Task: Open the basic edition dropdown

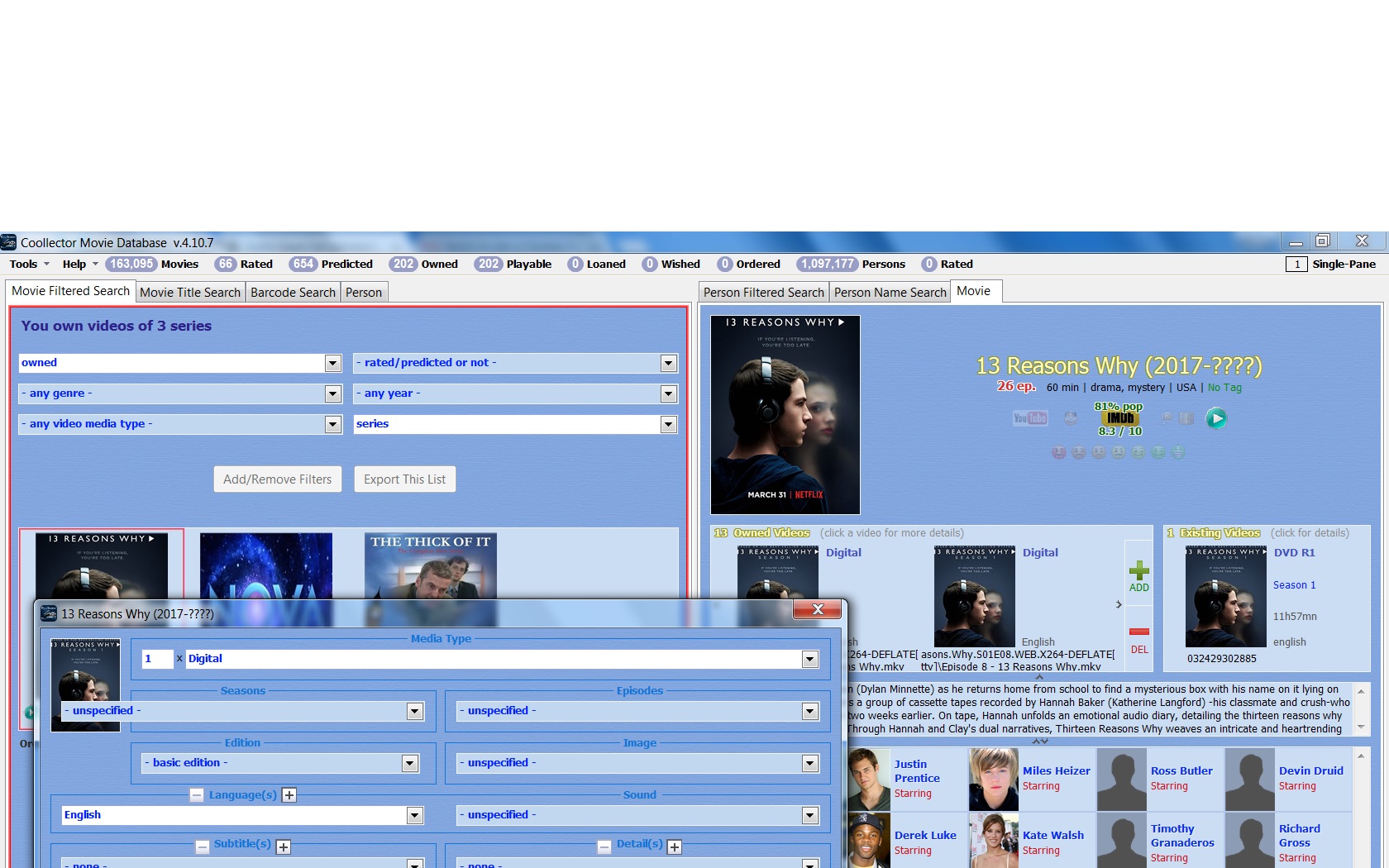Action: pos(410,763)
